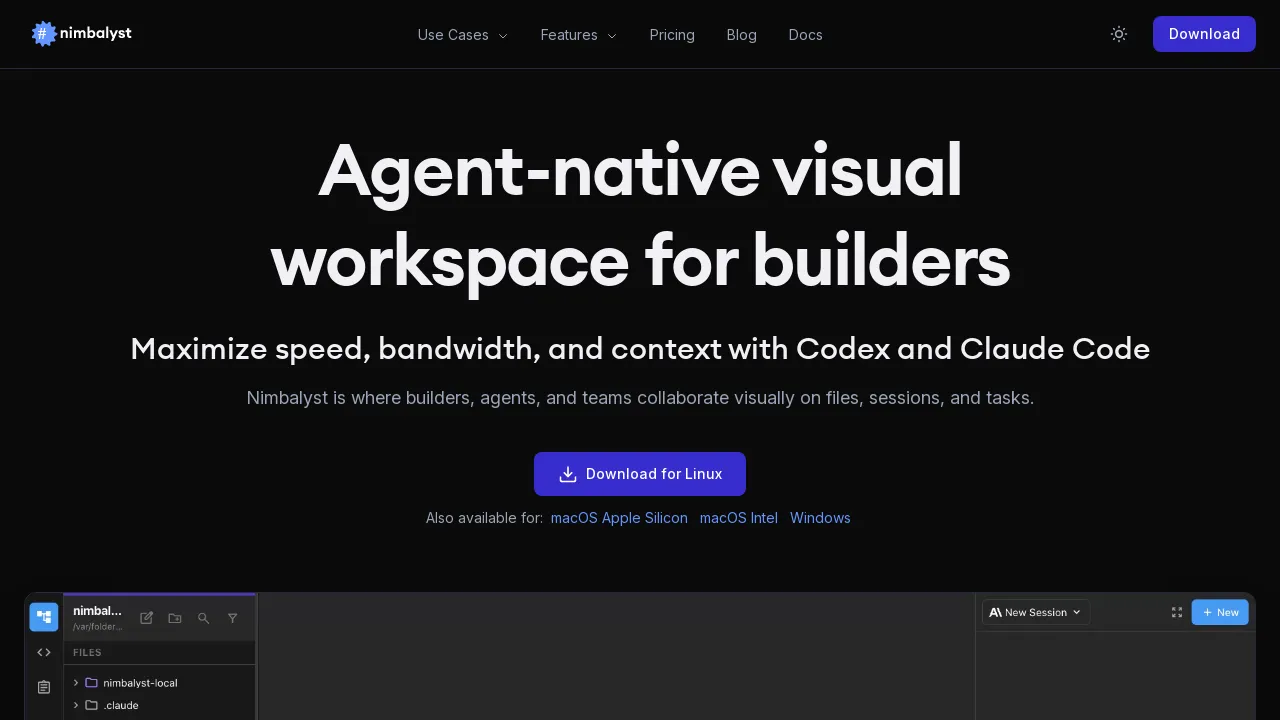Go to the Pricing page
This screenshot has width=1280, height=720.
tap(672, 35)
